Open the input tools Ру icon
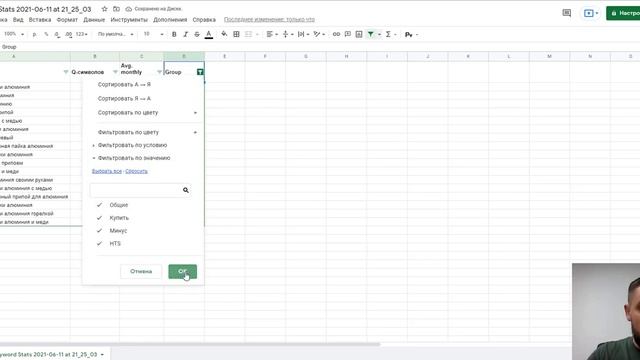Viewport: 640px width, 360px height. point(409,35)
